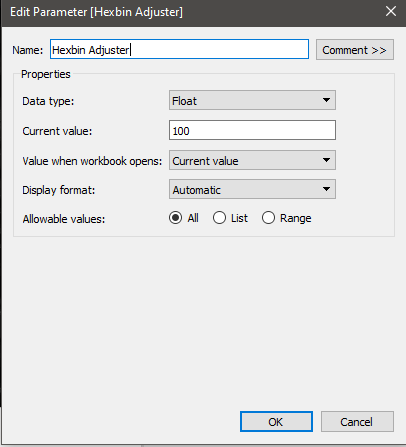Close the Edit Parameter dialog
The image size is (406, 447).
[391, 11]
